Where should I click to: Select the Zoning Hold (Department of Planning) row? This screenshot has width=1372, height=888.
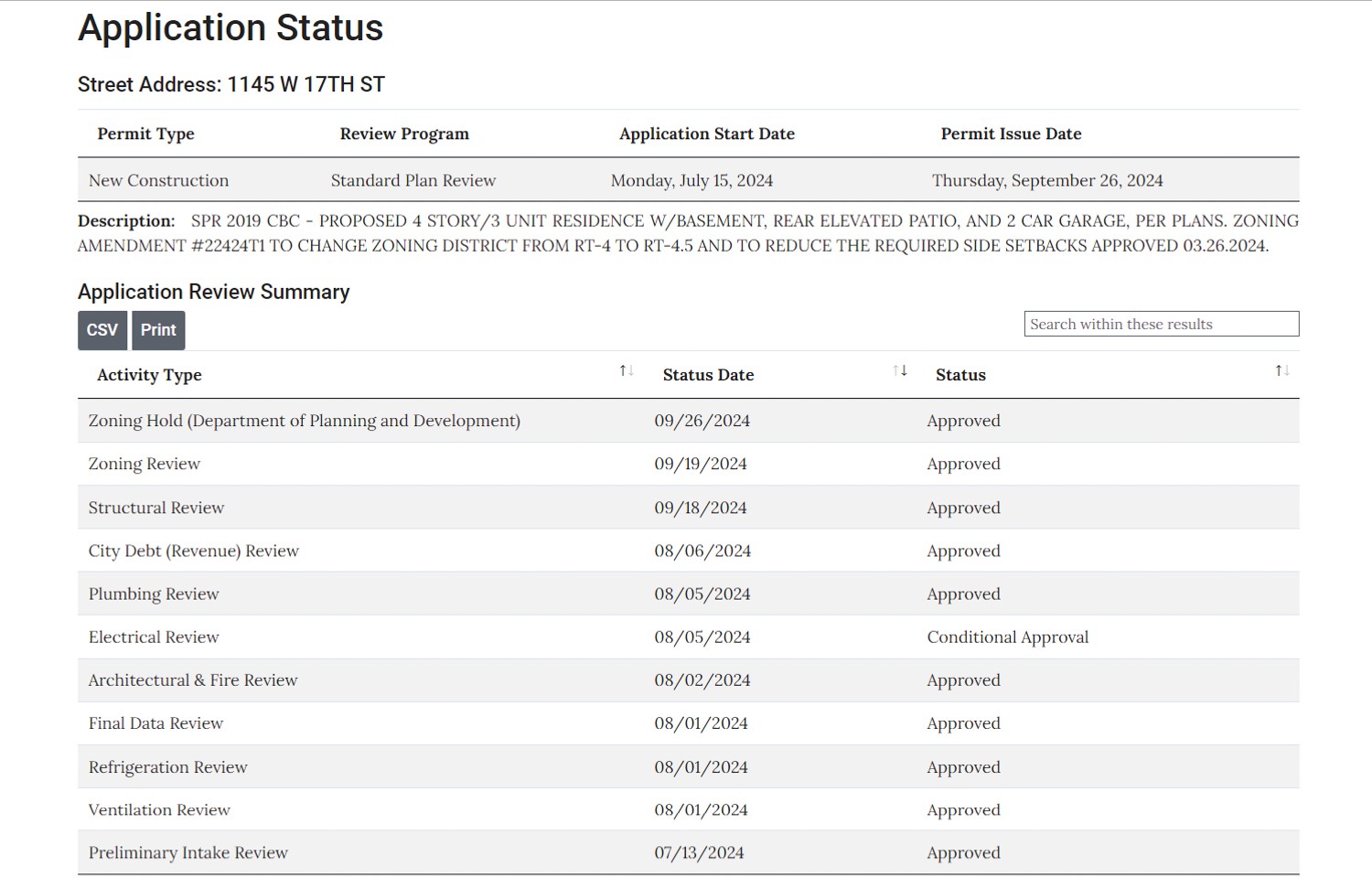coord(689,421)
